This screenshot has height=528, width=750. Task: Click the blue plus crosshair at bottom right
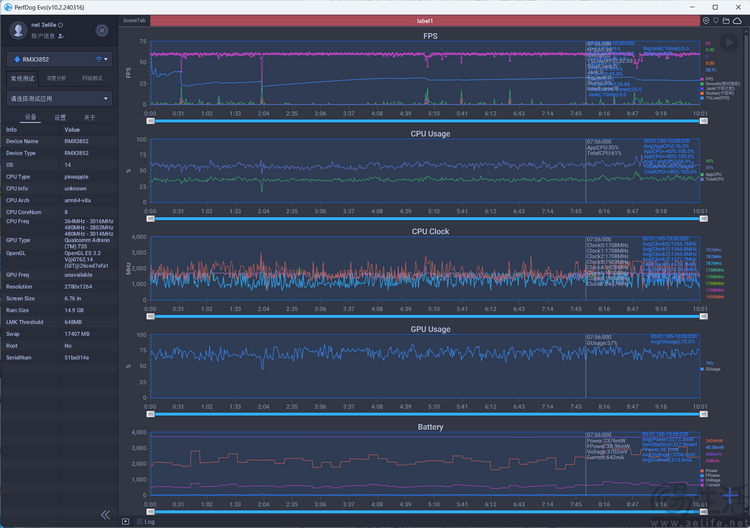pyautogui.click(x=732, y=497)
